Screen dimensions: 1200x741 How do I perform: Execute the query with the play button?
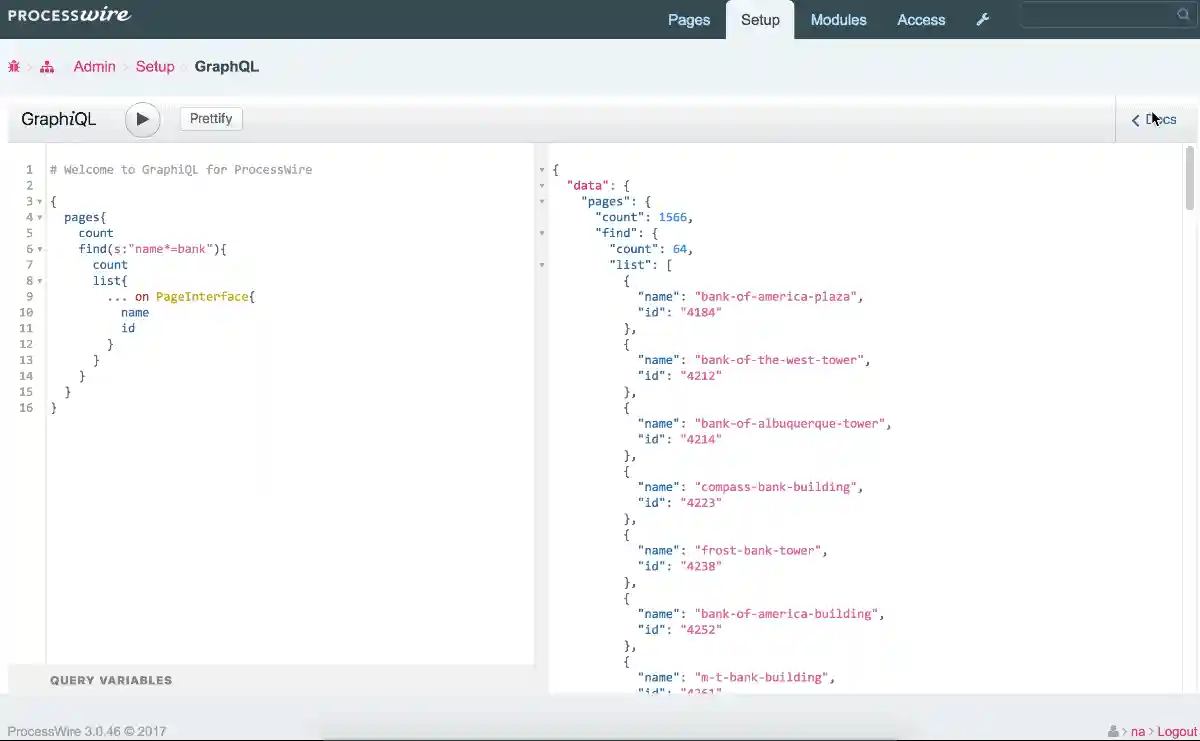point(142,118)
